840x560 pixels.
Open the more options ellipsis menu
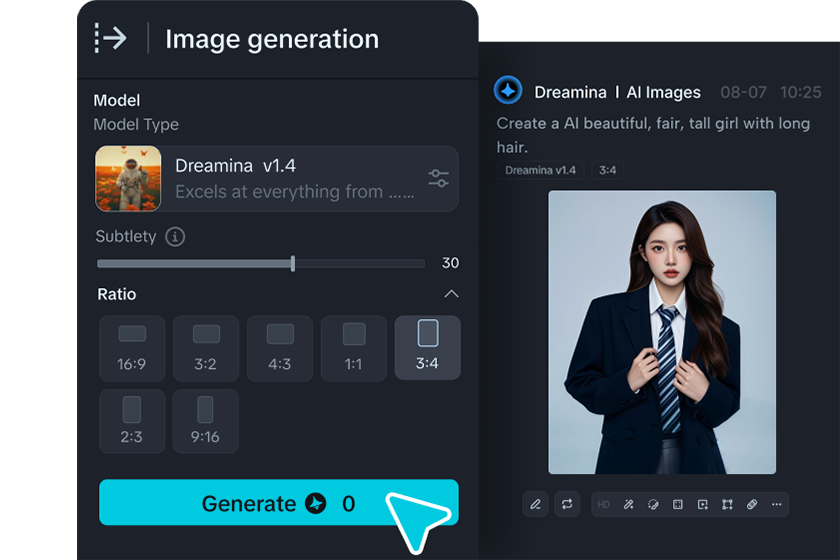click(776, 505)
